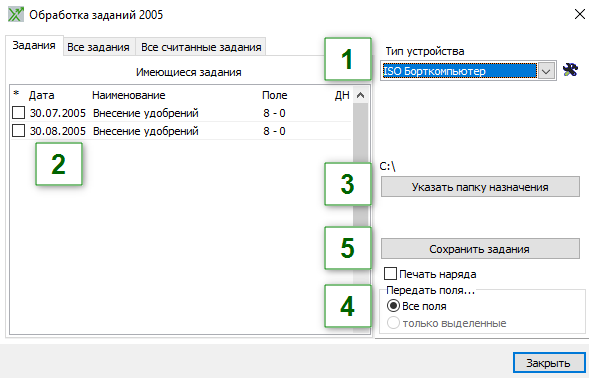Click the application logo in title bar
Image resolution: width=589 pixels, height=378 pixels.
point(16,15)
